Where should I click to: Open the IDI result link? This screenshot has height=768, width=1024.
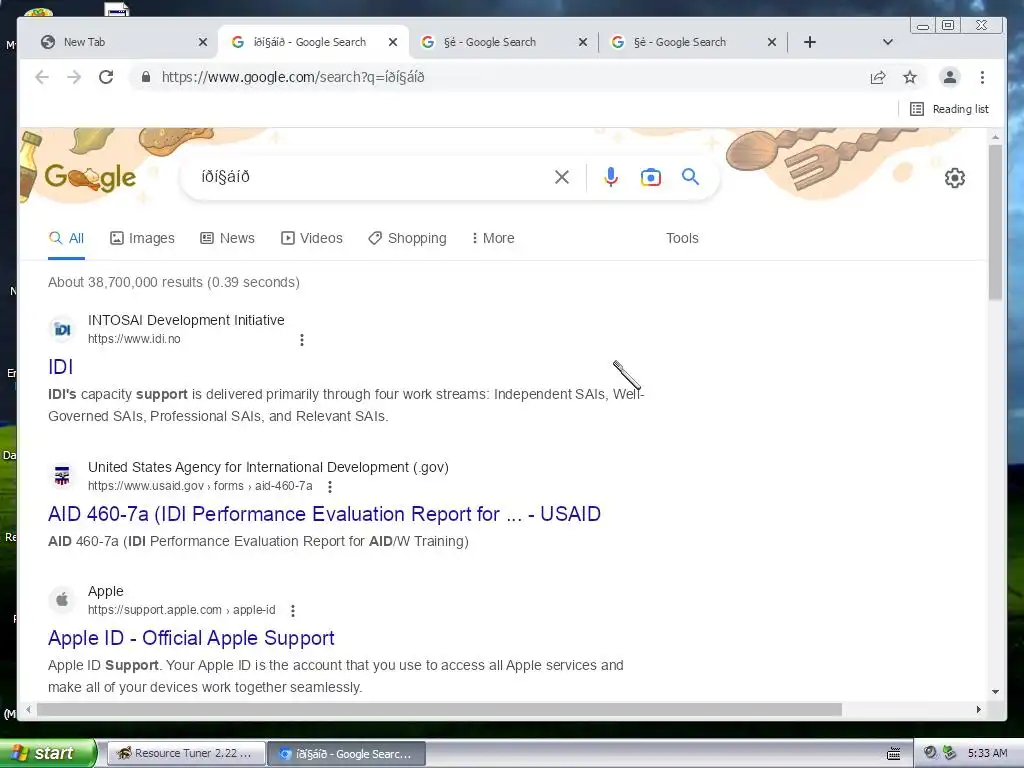61,367
